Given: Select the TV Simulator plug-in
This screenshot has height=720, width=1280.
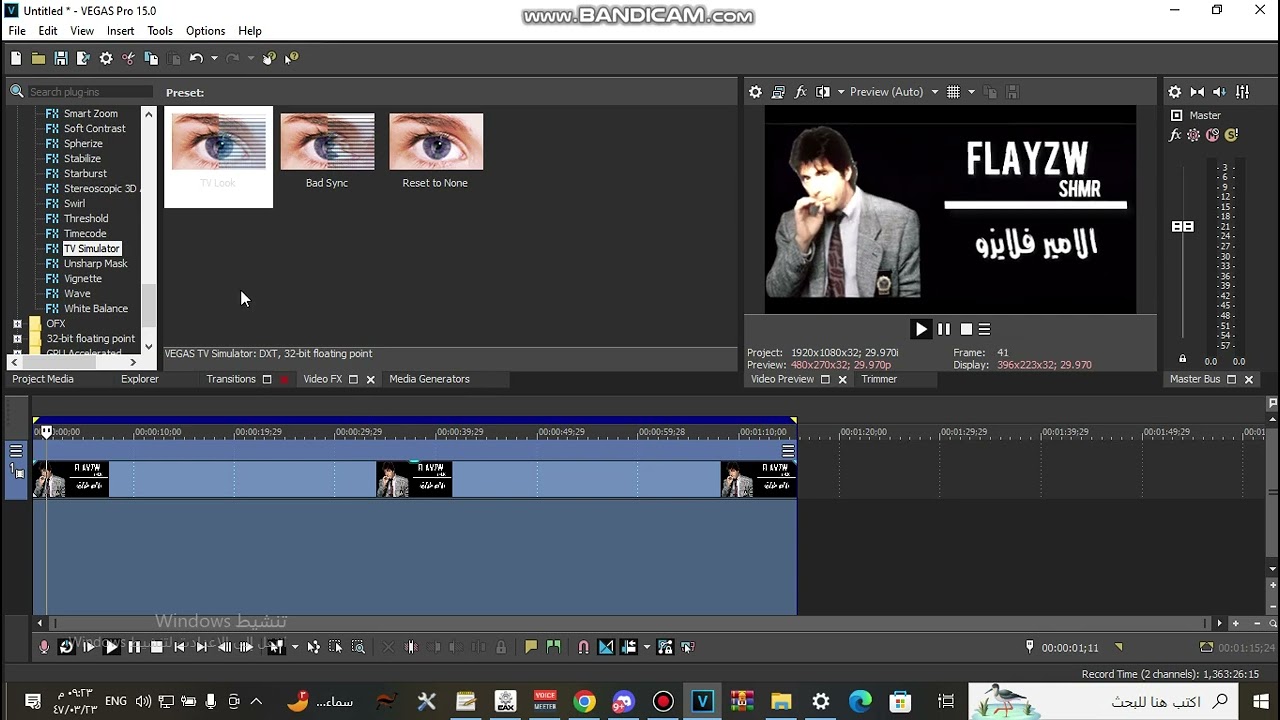Looking at the screenshot, I should (x=91, y=249).
